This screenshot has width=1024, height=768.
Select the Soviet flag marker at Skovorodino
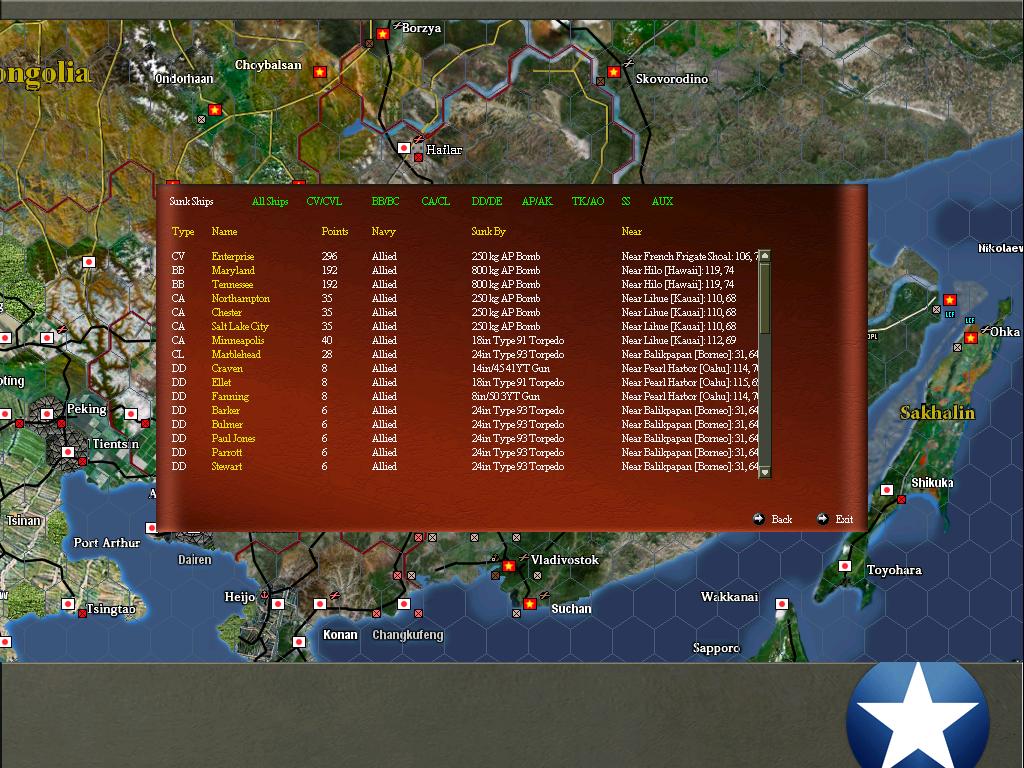pos(613,72)
